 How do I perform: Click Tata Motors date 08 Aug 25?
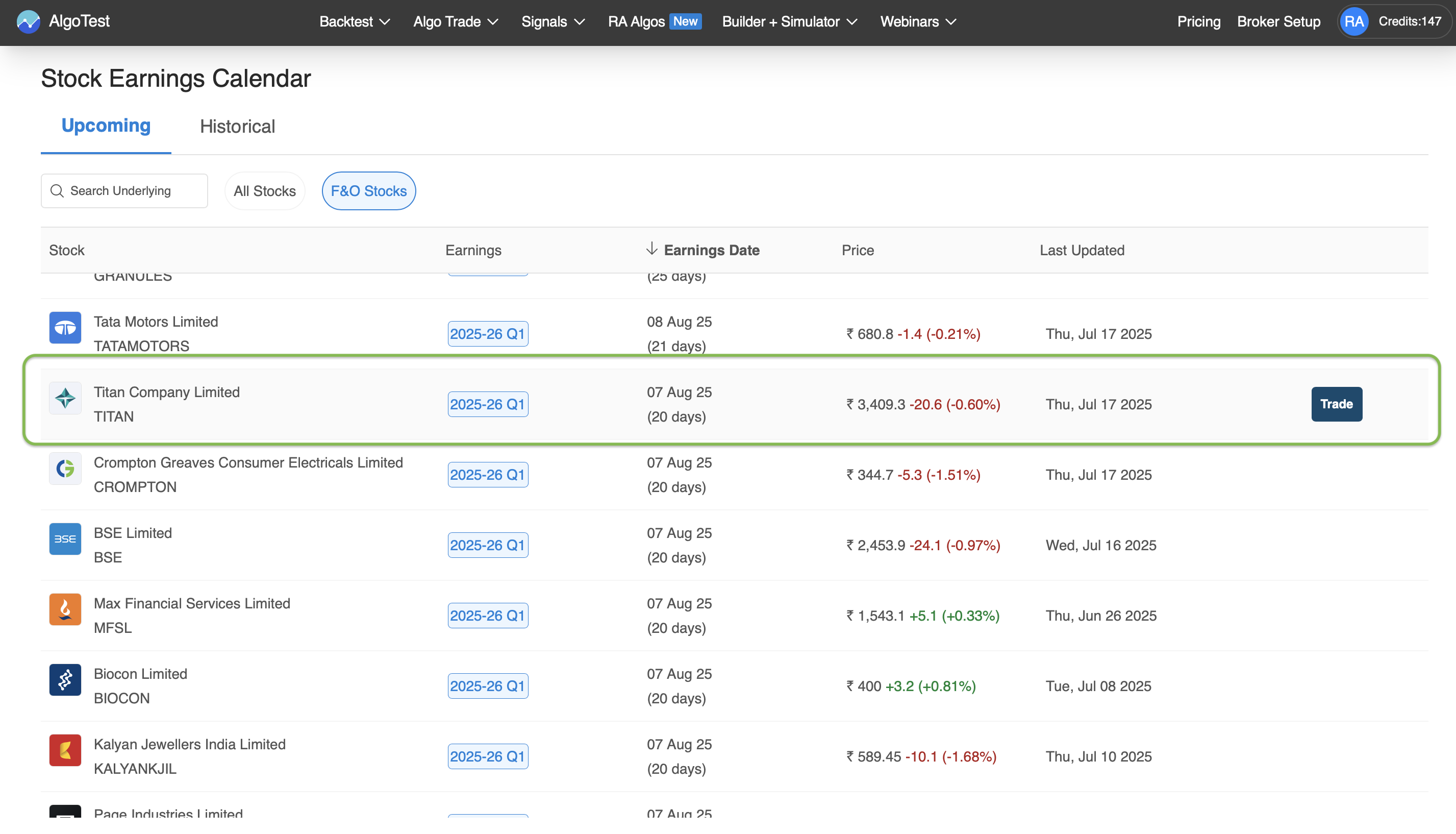[679, 322]
